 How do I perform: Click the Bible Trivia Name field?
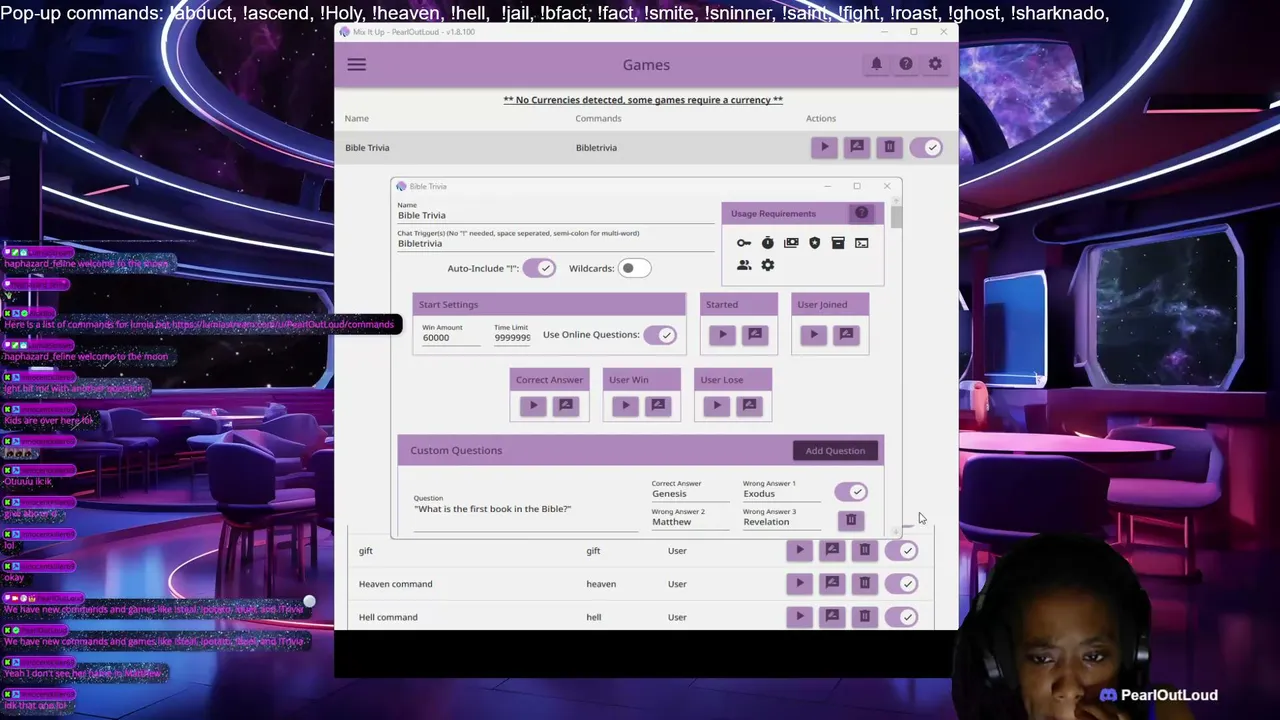click(x=555, y=215)
